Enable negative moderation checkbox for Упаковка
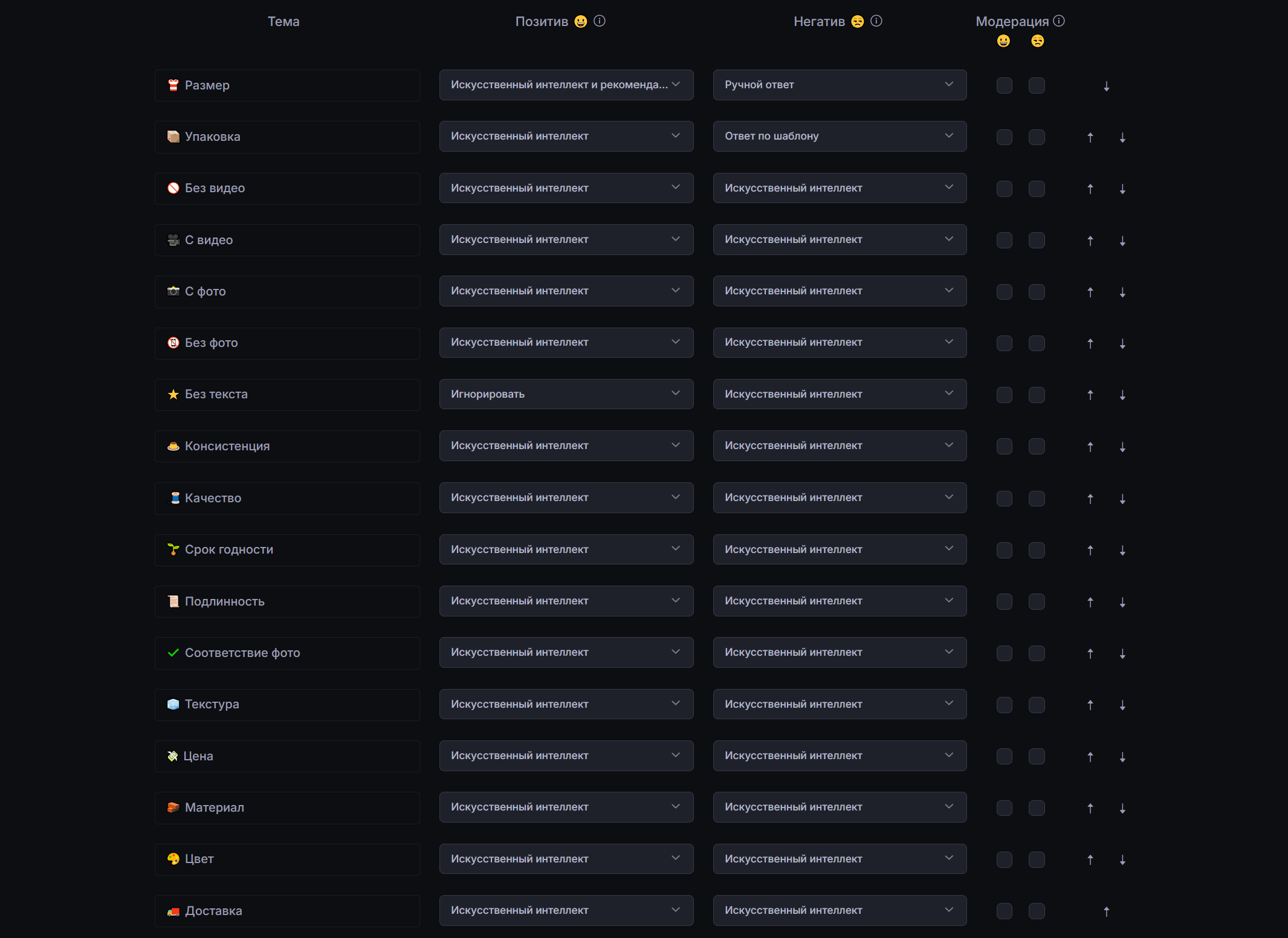 [1037, 137]
